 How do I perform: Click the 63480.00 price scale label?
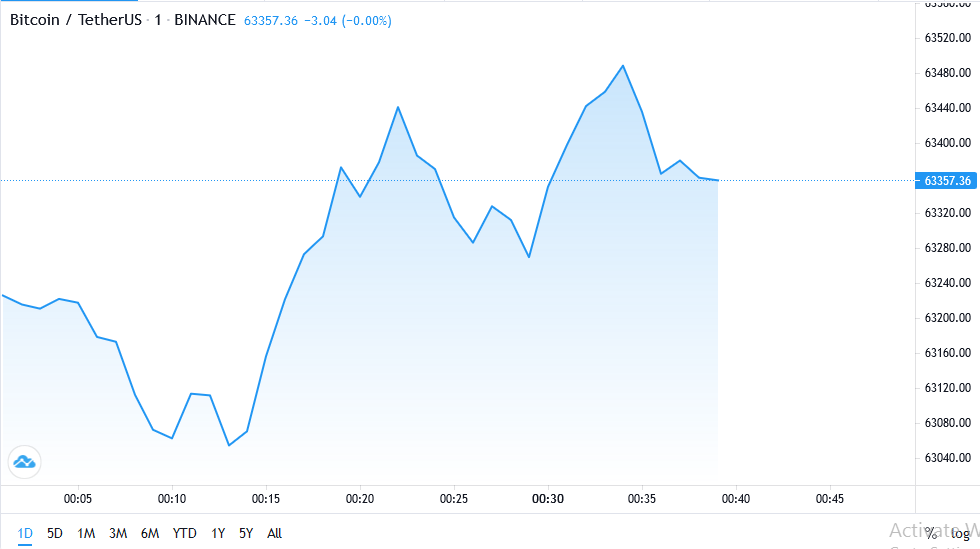(948, 73)
